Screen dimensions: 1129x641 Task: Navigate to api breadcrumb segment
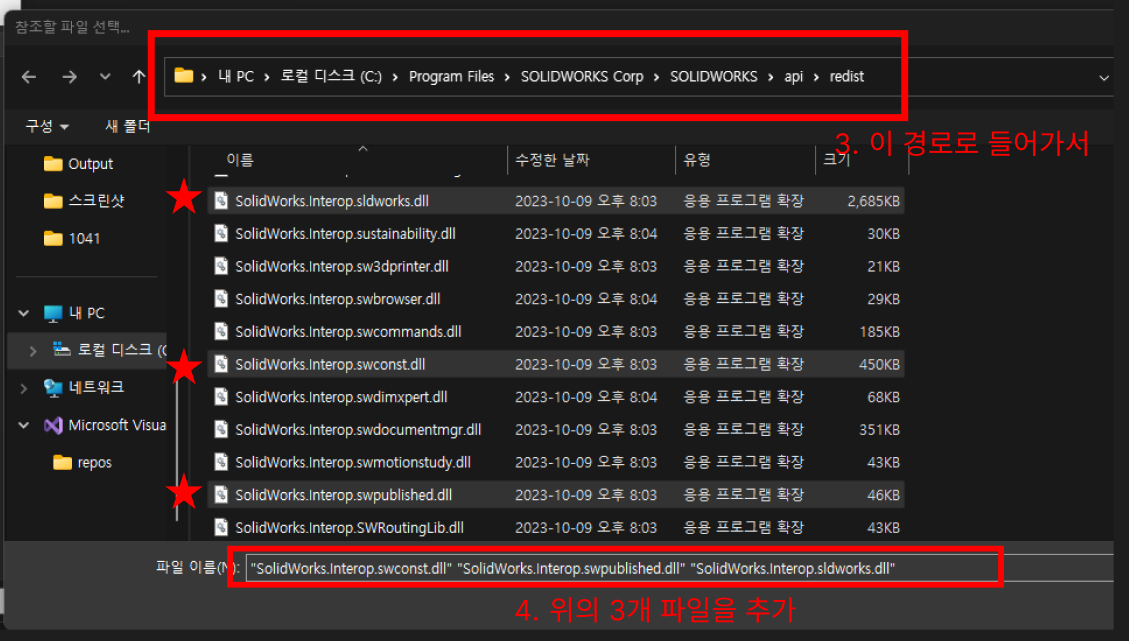793,76
